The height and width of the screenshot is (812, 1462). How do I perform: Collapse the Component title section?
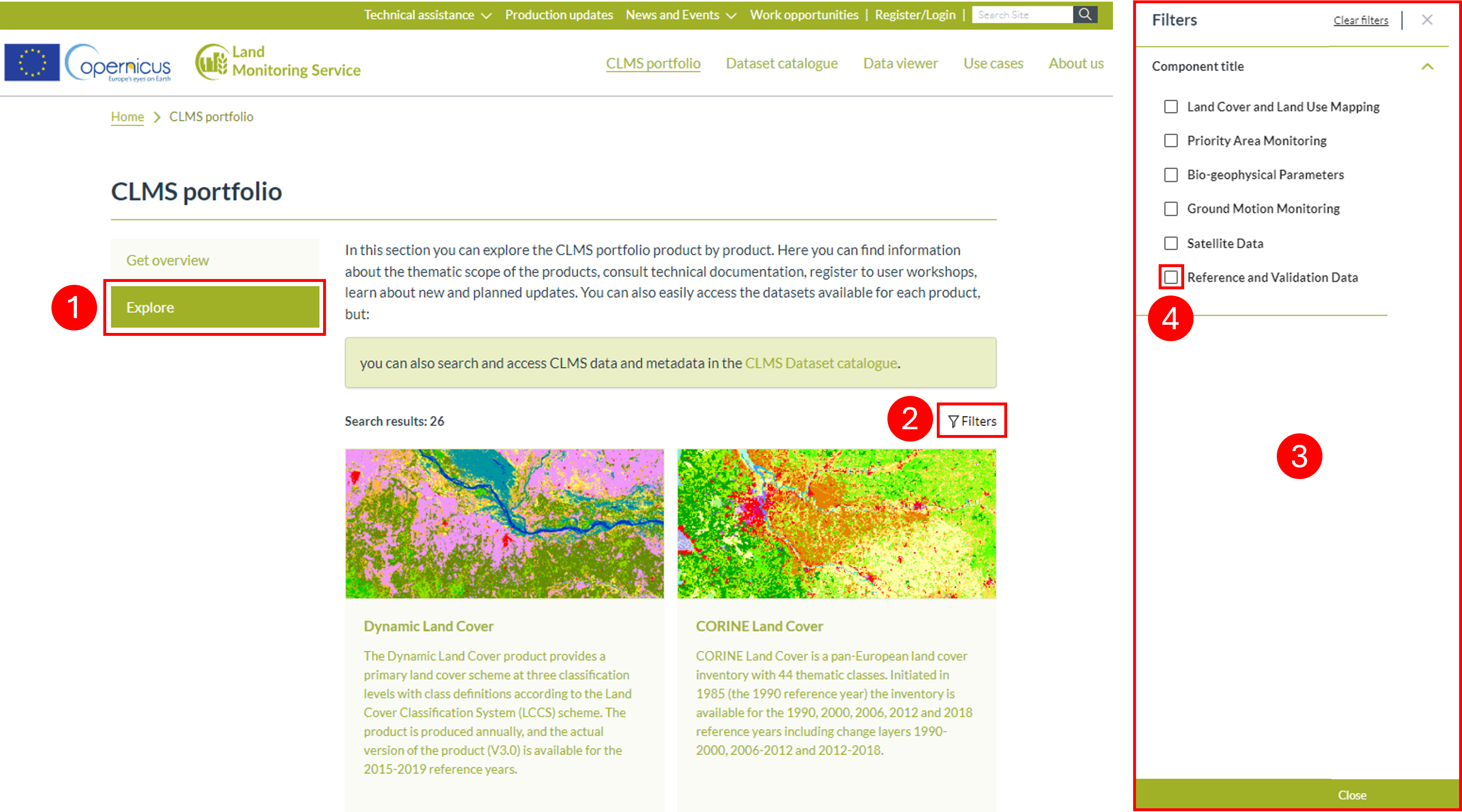[x=1427, y=67]
